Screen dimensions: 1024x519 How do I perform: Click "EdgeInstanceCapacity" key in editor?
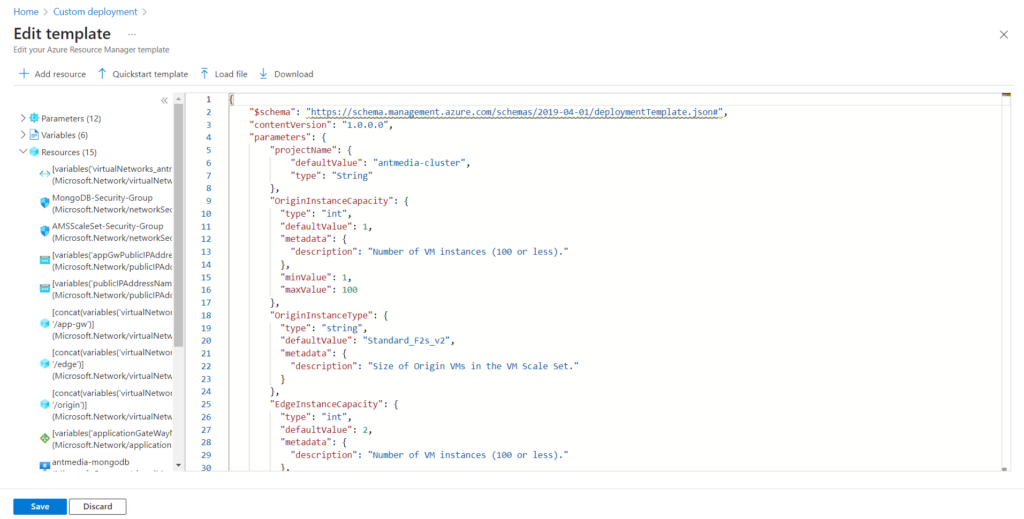[327, 403]
